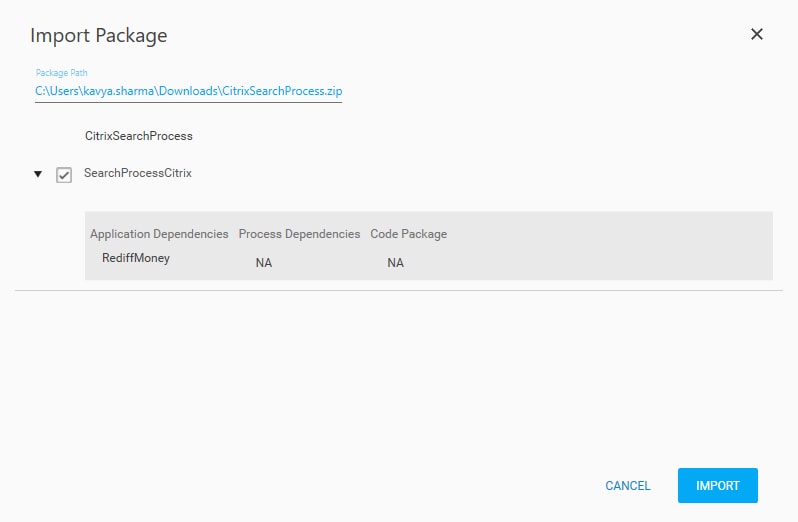Click the Application Dependencies column header
The image size is (798, 522).
pyautogui.click(x=159, y=234)
